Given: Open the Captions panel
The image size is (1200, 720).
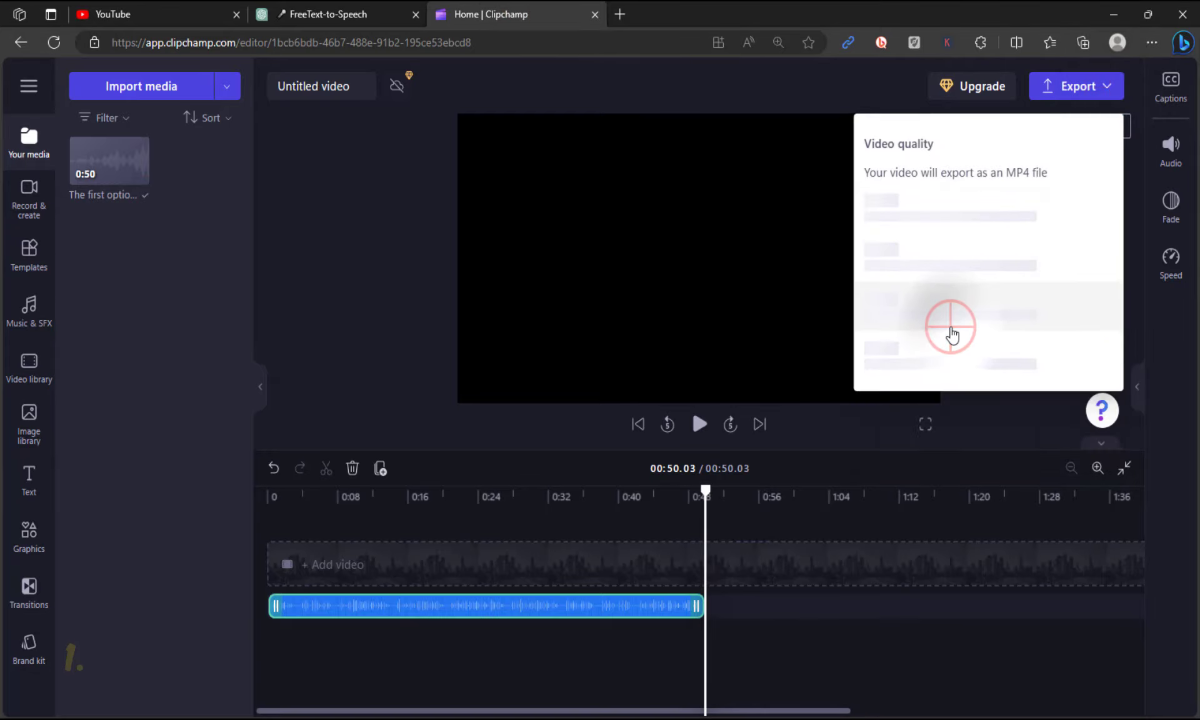Looking at the screenshot, I should [x=1170, y=87].
